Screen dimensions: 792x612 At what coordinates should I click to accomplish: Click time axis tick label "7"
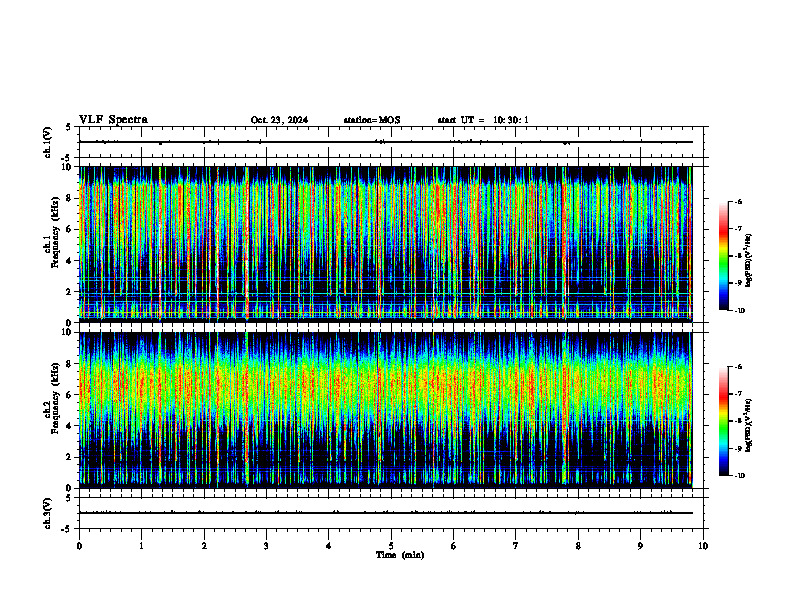coord(516,546)
